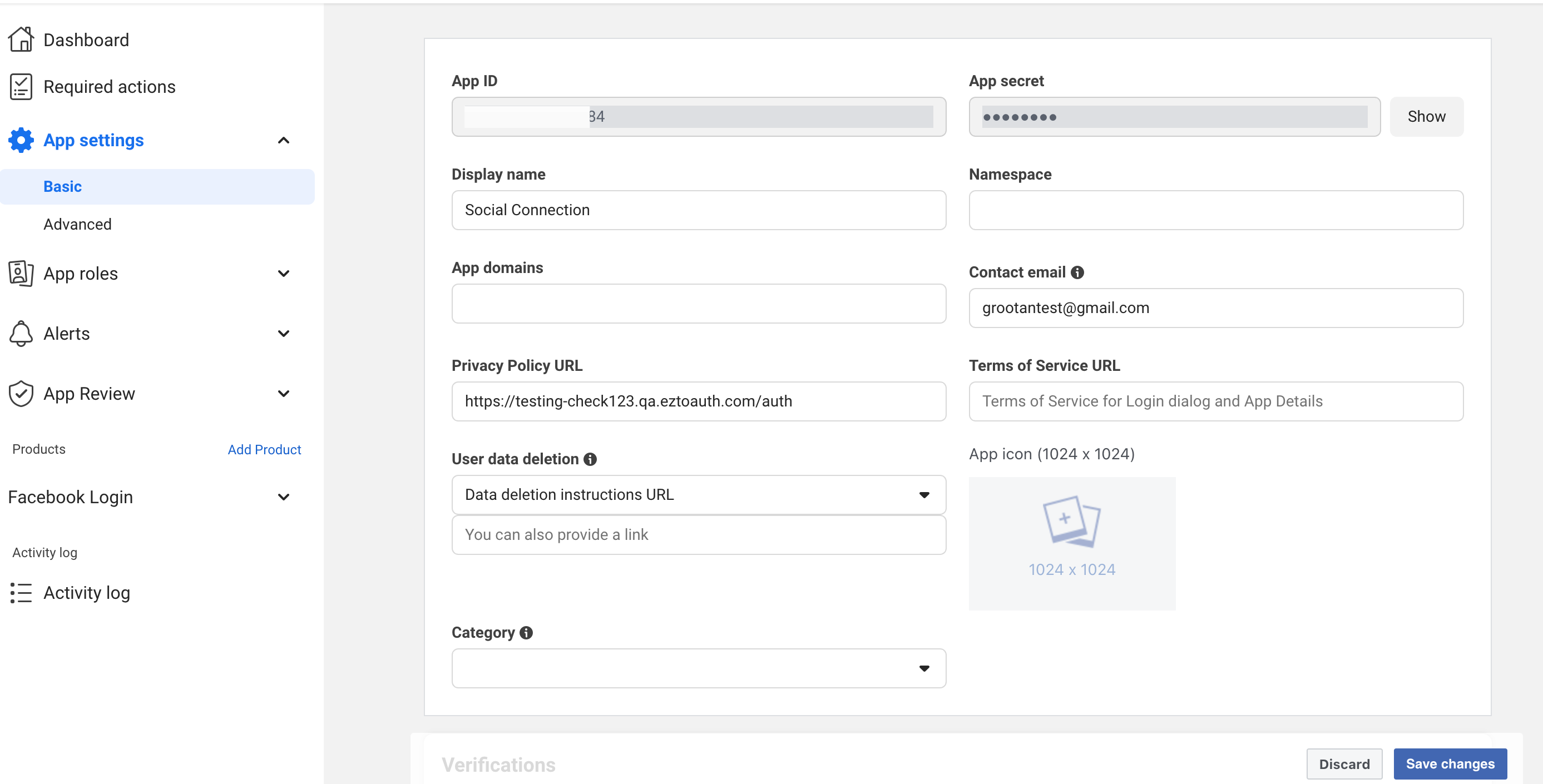Click the App settings gear icon

(x=21, y=140)
